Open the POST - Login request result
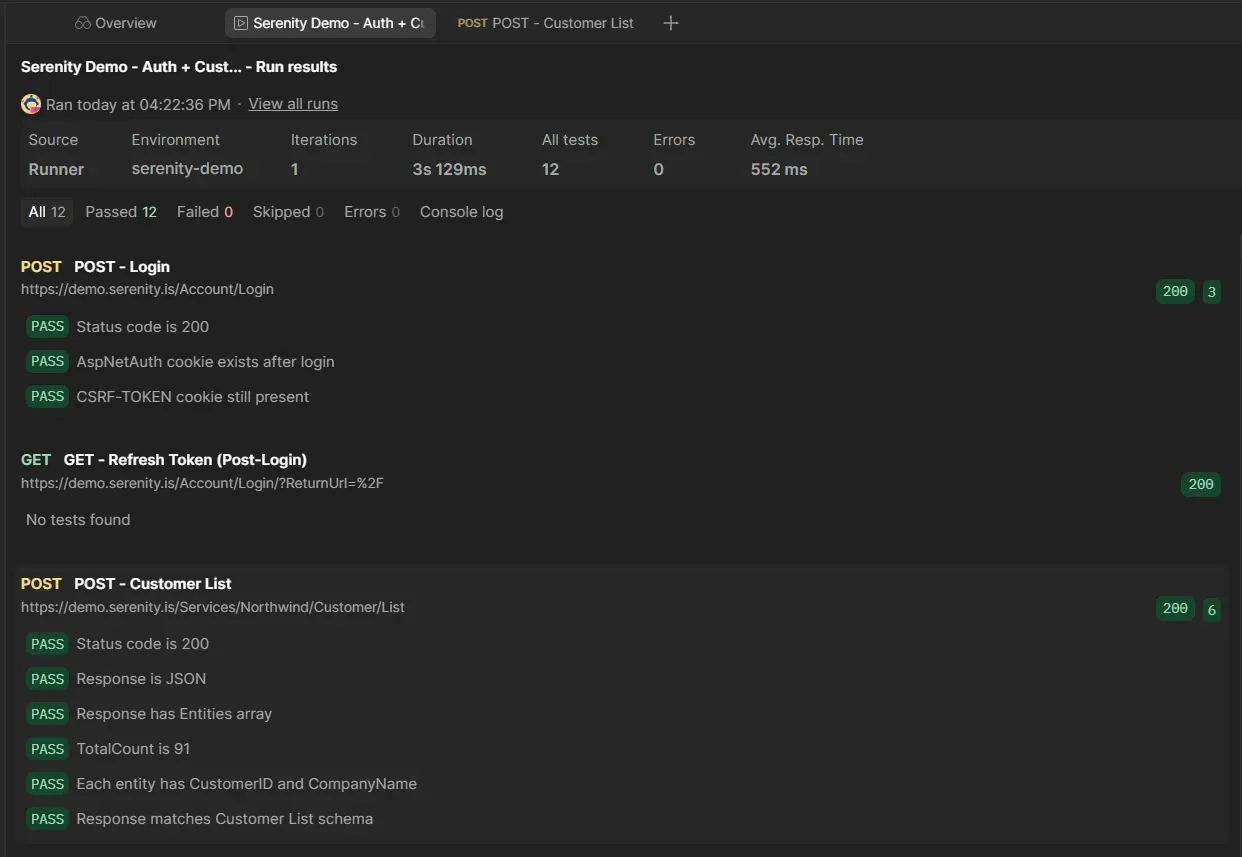Viewport: 1242px width, 857px height. click(122, 267)
